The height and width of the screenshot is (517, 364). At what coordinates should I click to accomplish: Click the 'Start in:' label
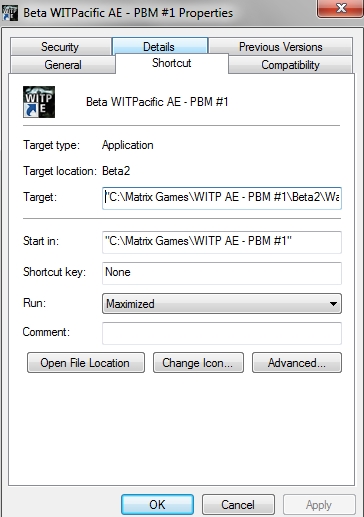(x=41, y=241)
